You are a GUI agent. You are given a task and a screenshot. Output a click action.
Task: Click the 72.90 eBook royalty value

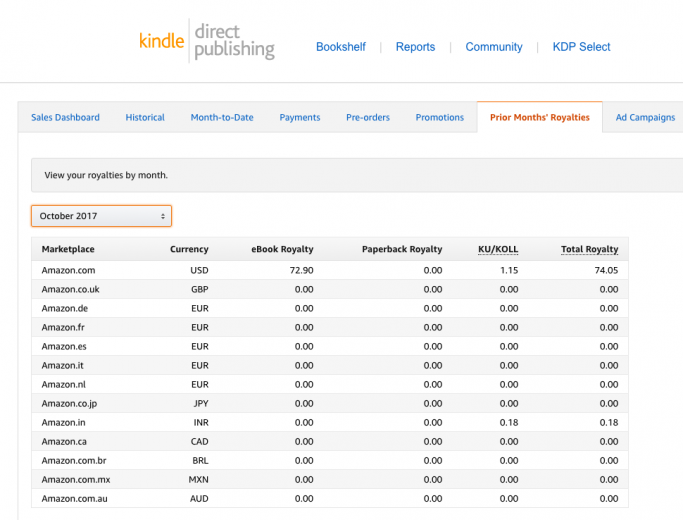pyautogui.click(x=301, y=270)
